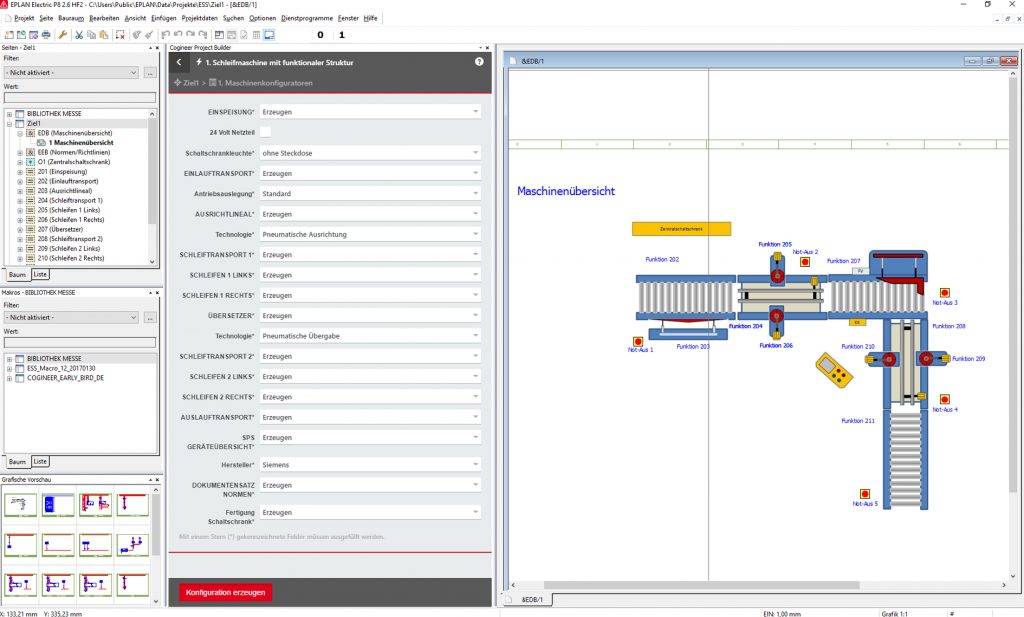
Task: Click the scissors cut icon
Action: [x=78, y=35]
